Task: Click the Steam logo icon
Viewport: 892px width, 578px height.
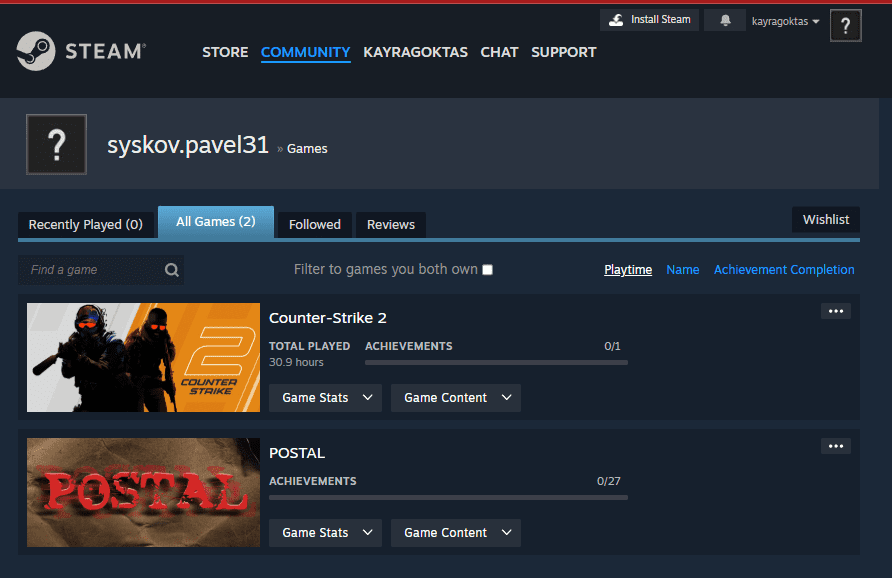Action: 36,51
